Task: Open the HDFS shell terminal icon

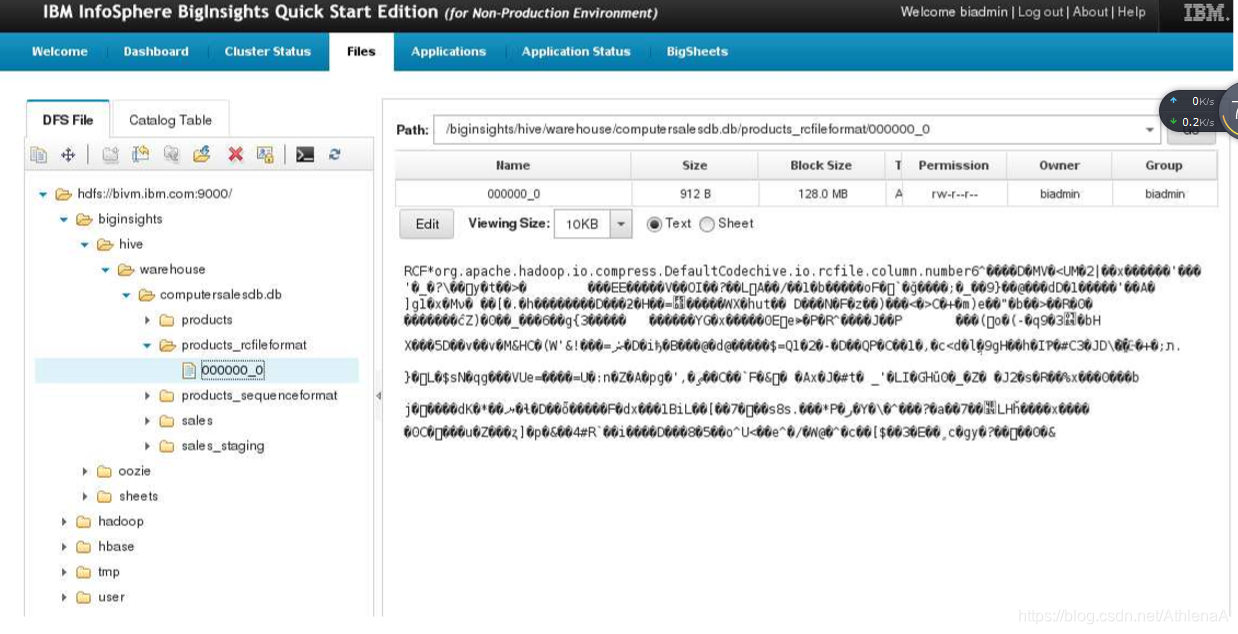Action: click(305, 155)
